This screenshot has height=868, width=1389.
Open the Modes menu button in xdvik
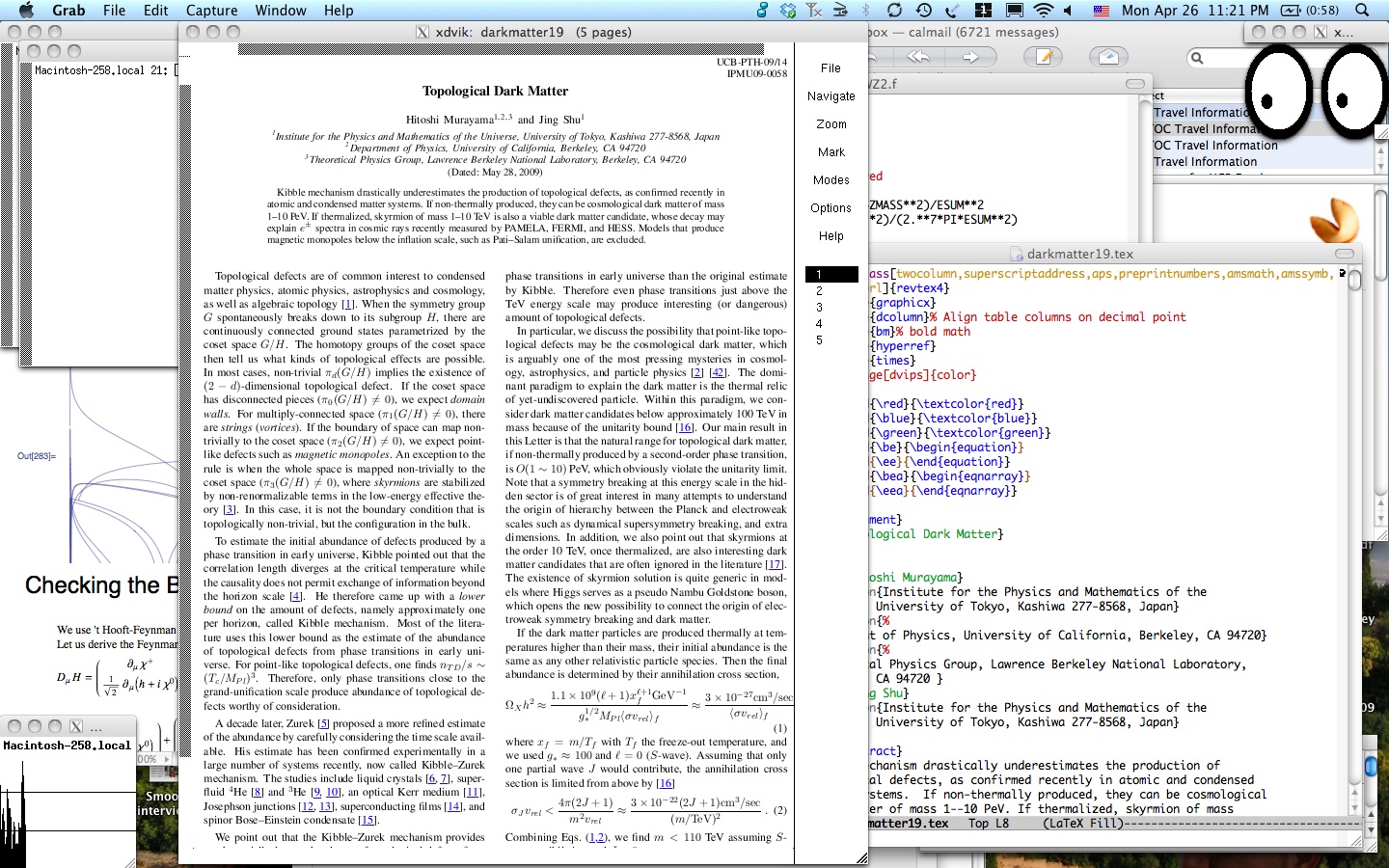pyautogui.click(x=831, y=180)
